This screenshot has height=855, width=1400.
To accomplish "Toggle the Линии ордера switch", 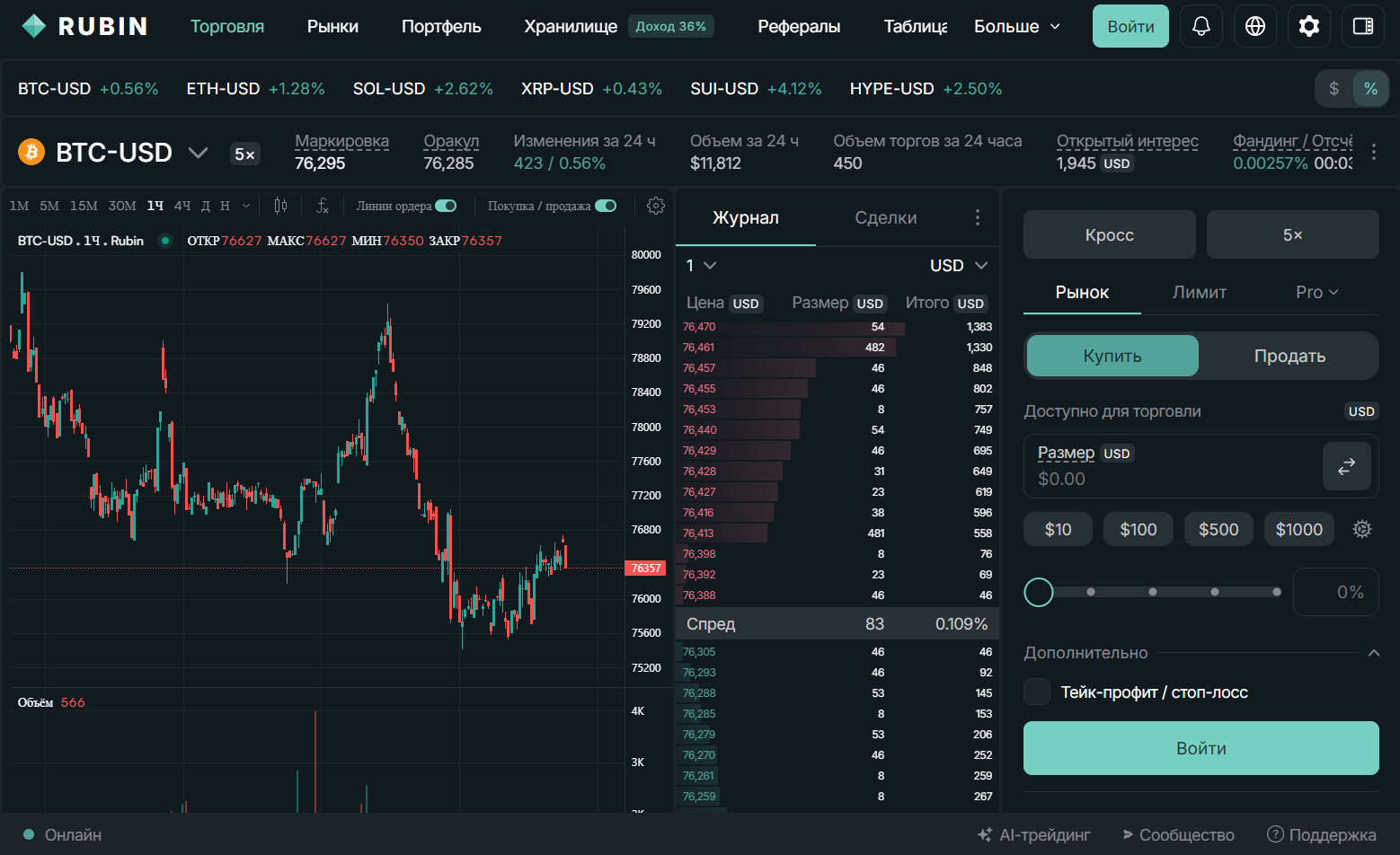I will pyautogui.click(x=446, y=206).
